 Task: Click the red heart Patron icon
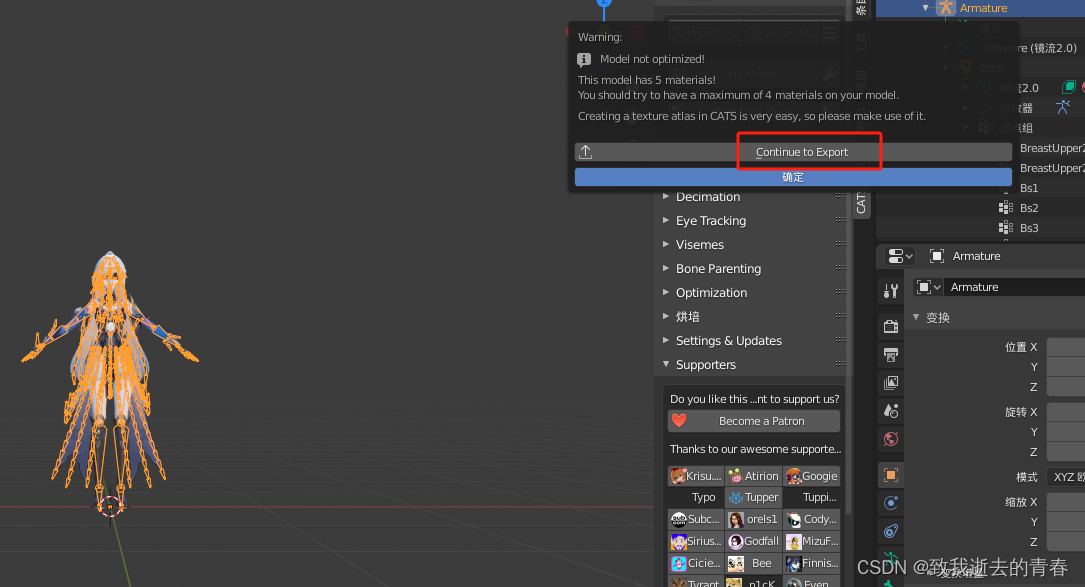click(680, 421)
